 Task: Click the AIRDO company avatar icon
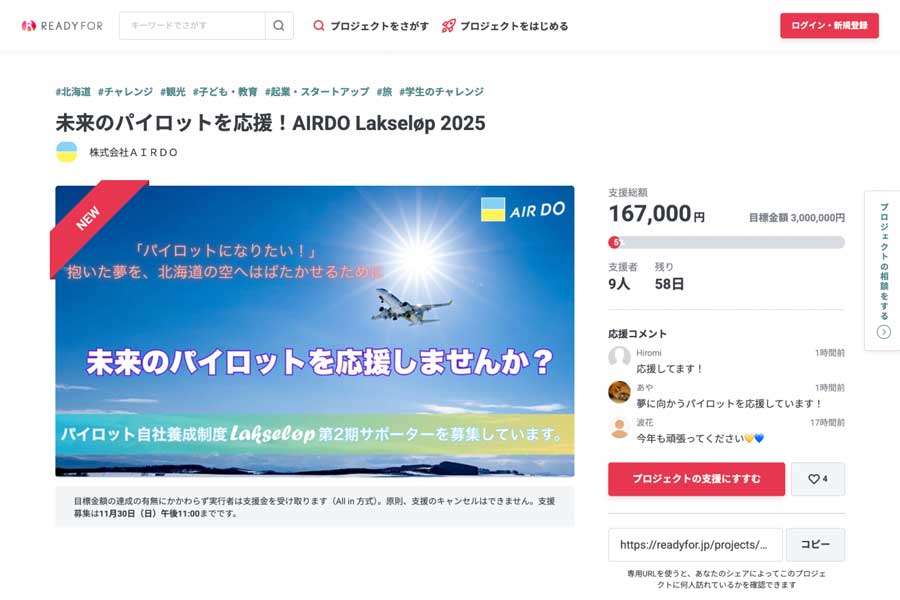66,152
